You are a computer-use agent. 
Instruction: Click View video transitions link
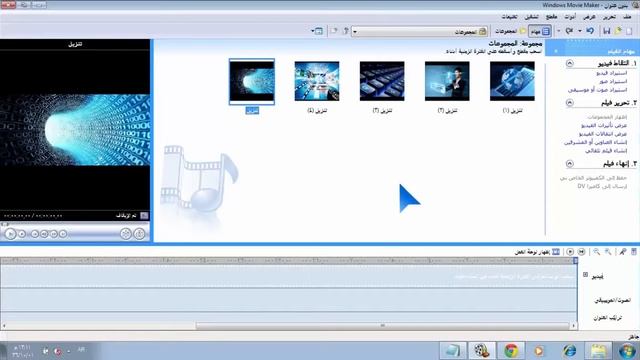[x=602, y=134]
